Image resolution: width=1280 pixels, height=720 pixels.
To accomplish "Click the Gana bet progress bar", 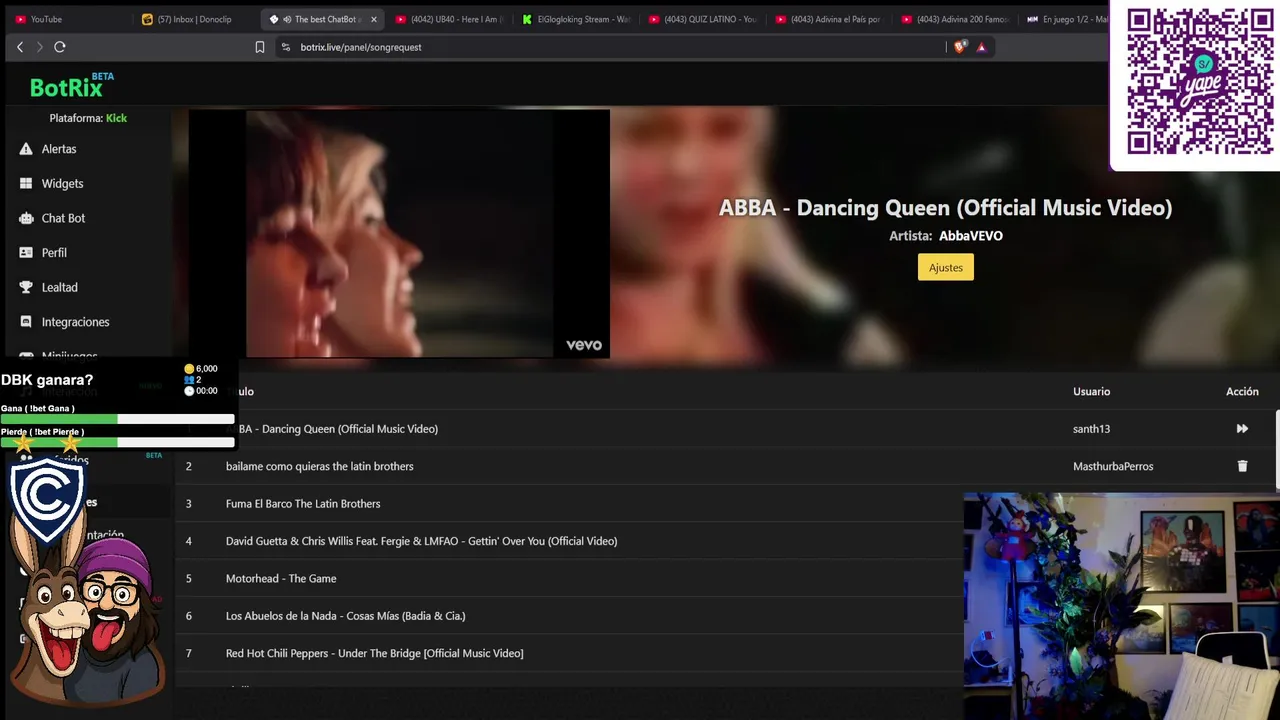I will (x=117, y=419).
